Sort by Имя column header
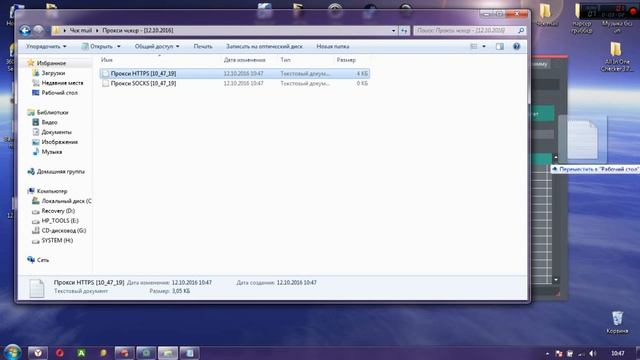The width and height of the screenshot is (640, 360). click(x=107, y=60)
